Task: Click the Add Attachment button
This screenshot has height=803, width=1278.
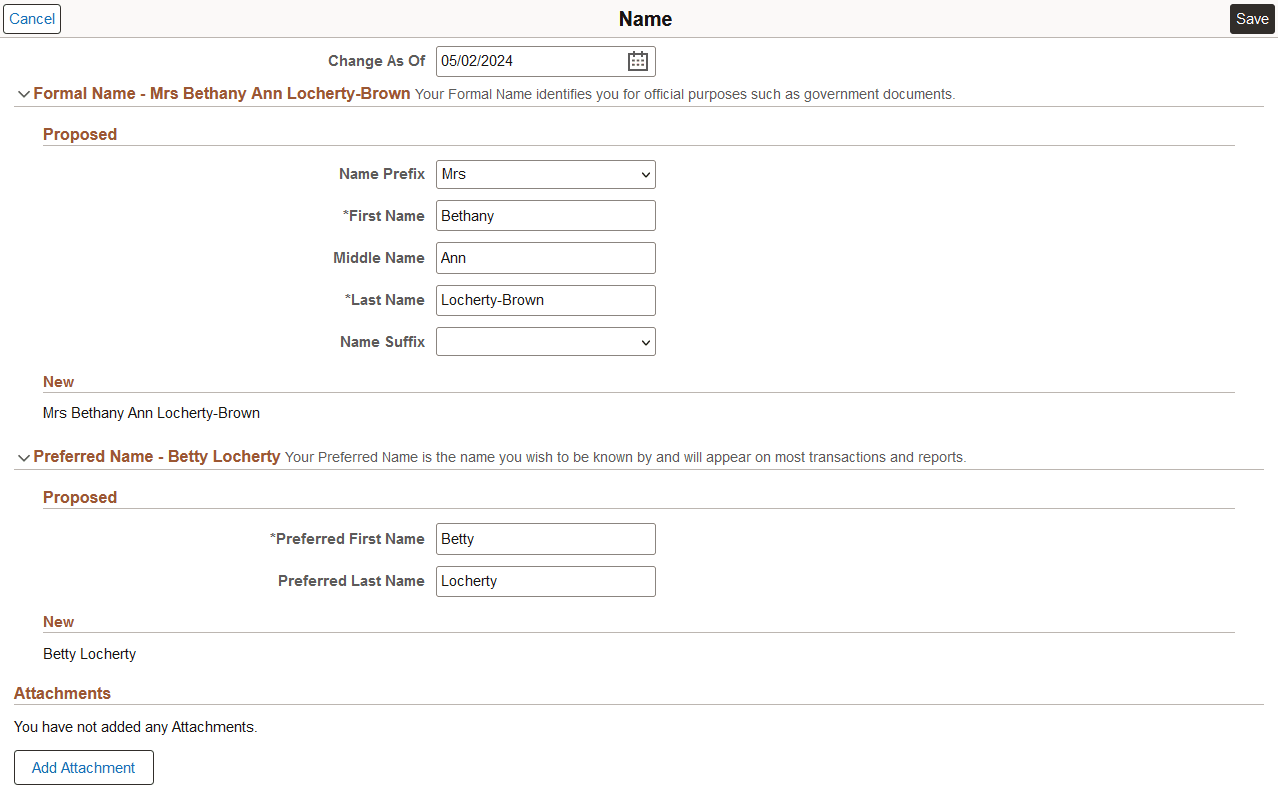Action: [83, 767]
